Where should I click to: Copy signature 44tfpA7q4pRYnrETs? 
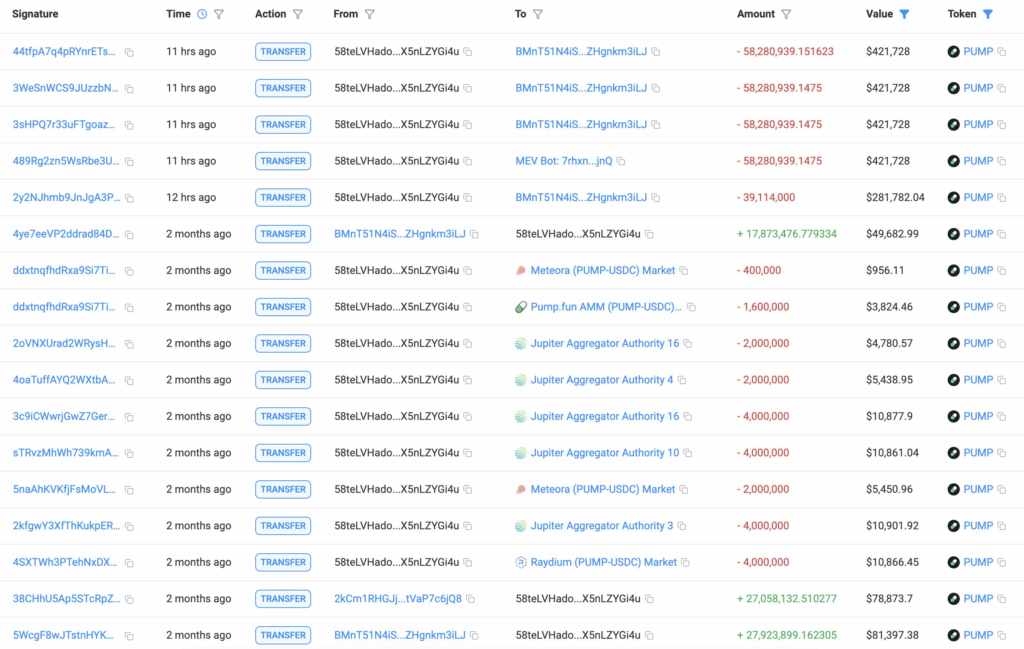click(x=129, y=52)
